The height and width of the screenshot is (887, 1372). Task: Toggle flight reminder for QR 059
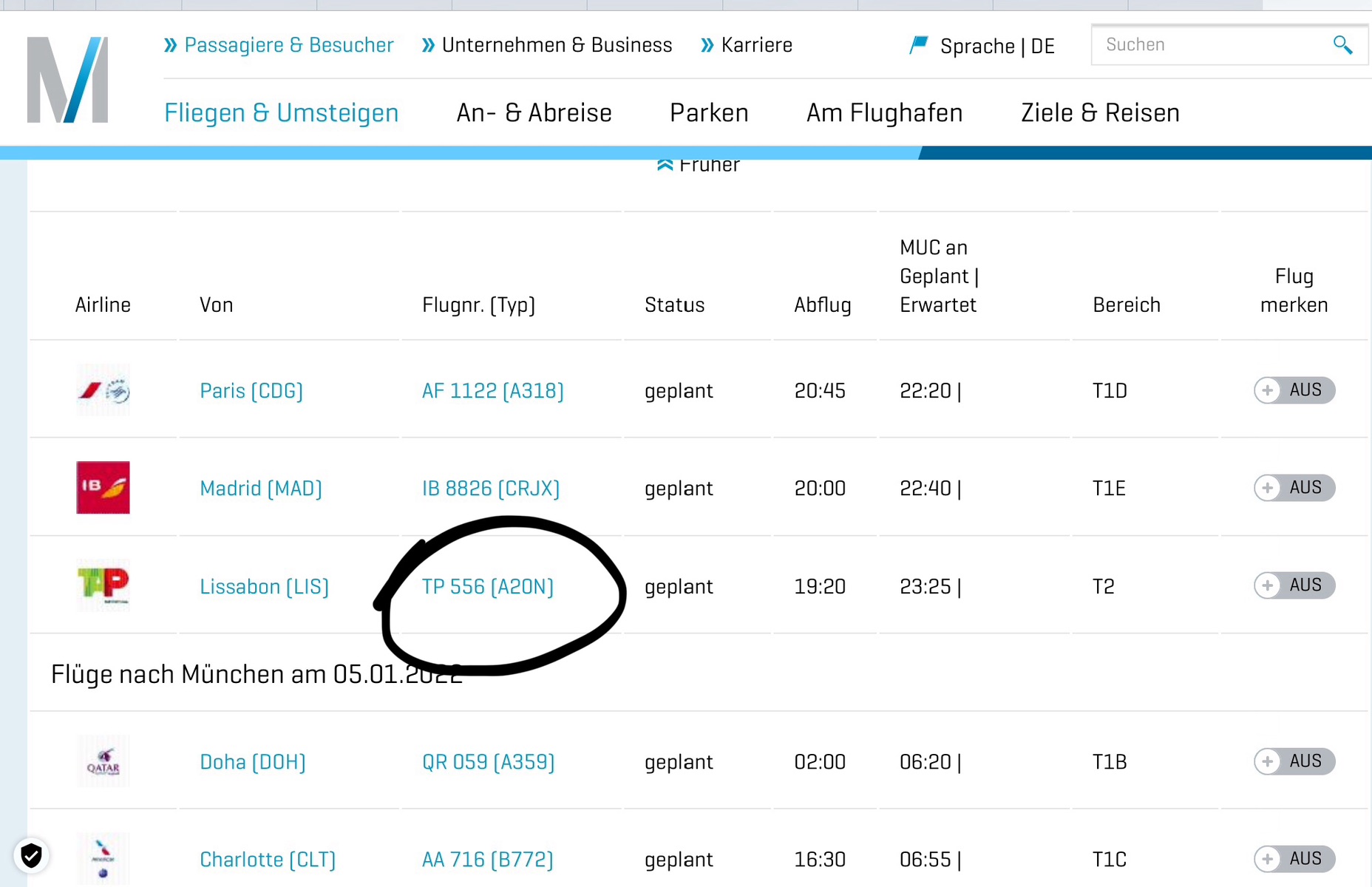(x=1294, y=761)
